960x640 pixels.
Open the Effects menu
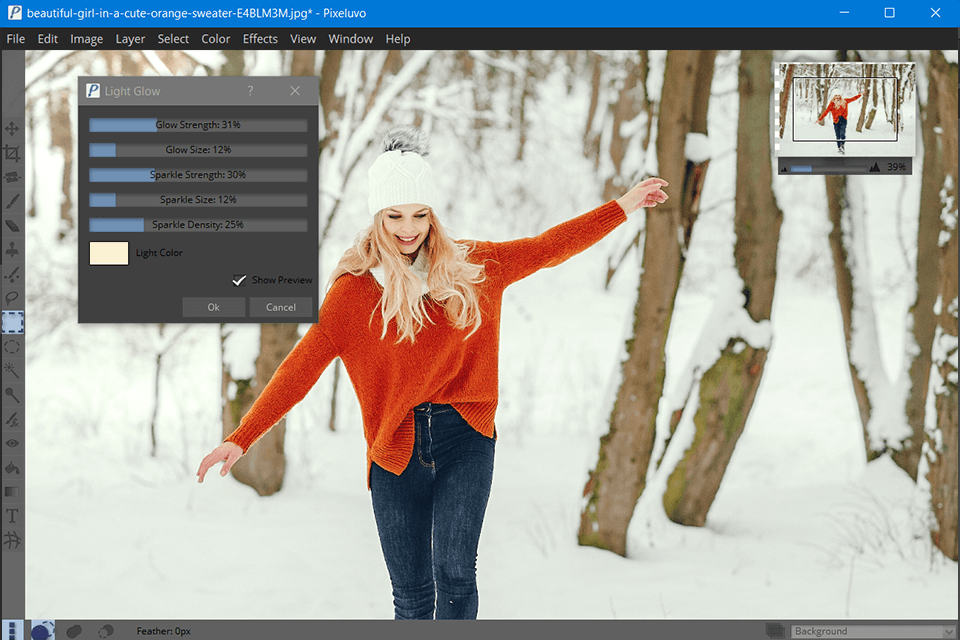260,39
